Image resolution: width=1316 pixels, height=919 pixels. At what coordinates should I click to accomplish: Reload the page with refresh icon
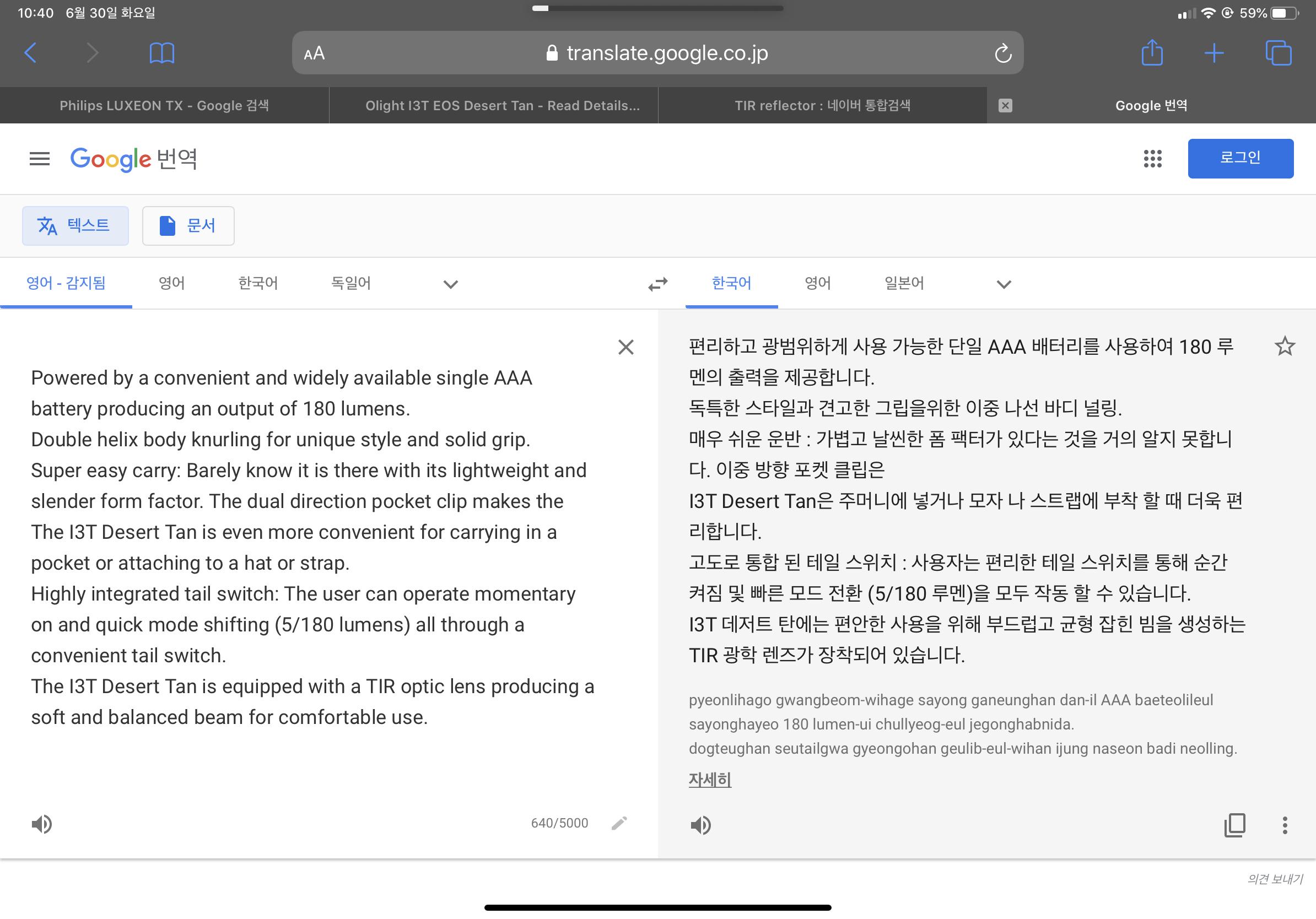[x=1002, y=53]
